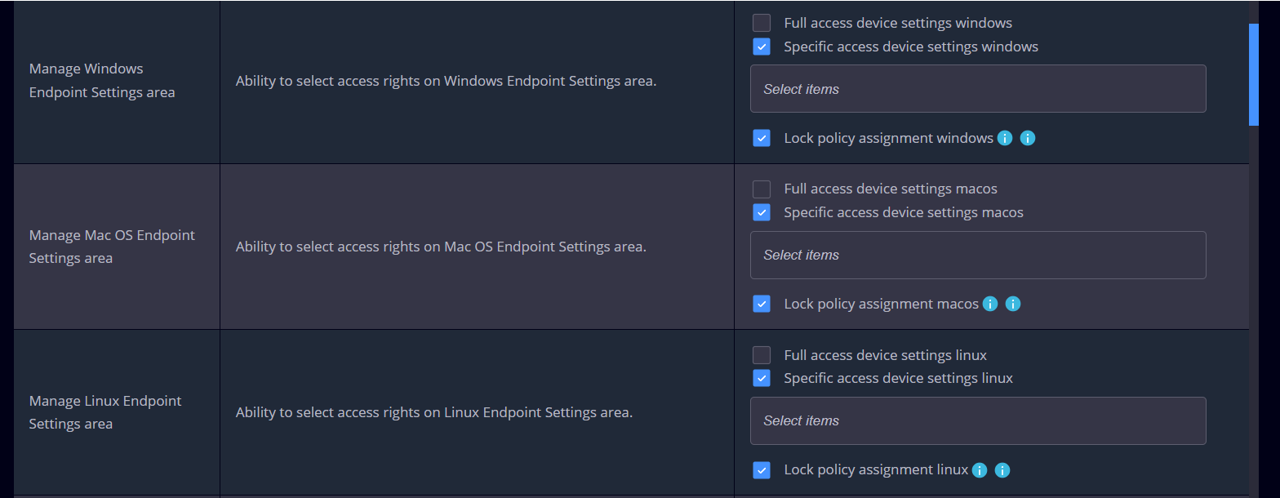Image resolution: width=1280 pixels, height=498 pixels.
Task: Toggle Lock policy assignment windows checkbox
Action: tap(762, 138)
